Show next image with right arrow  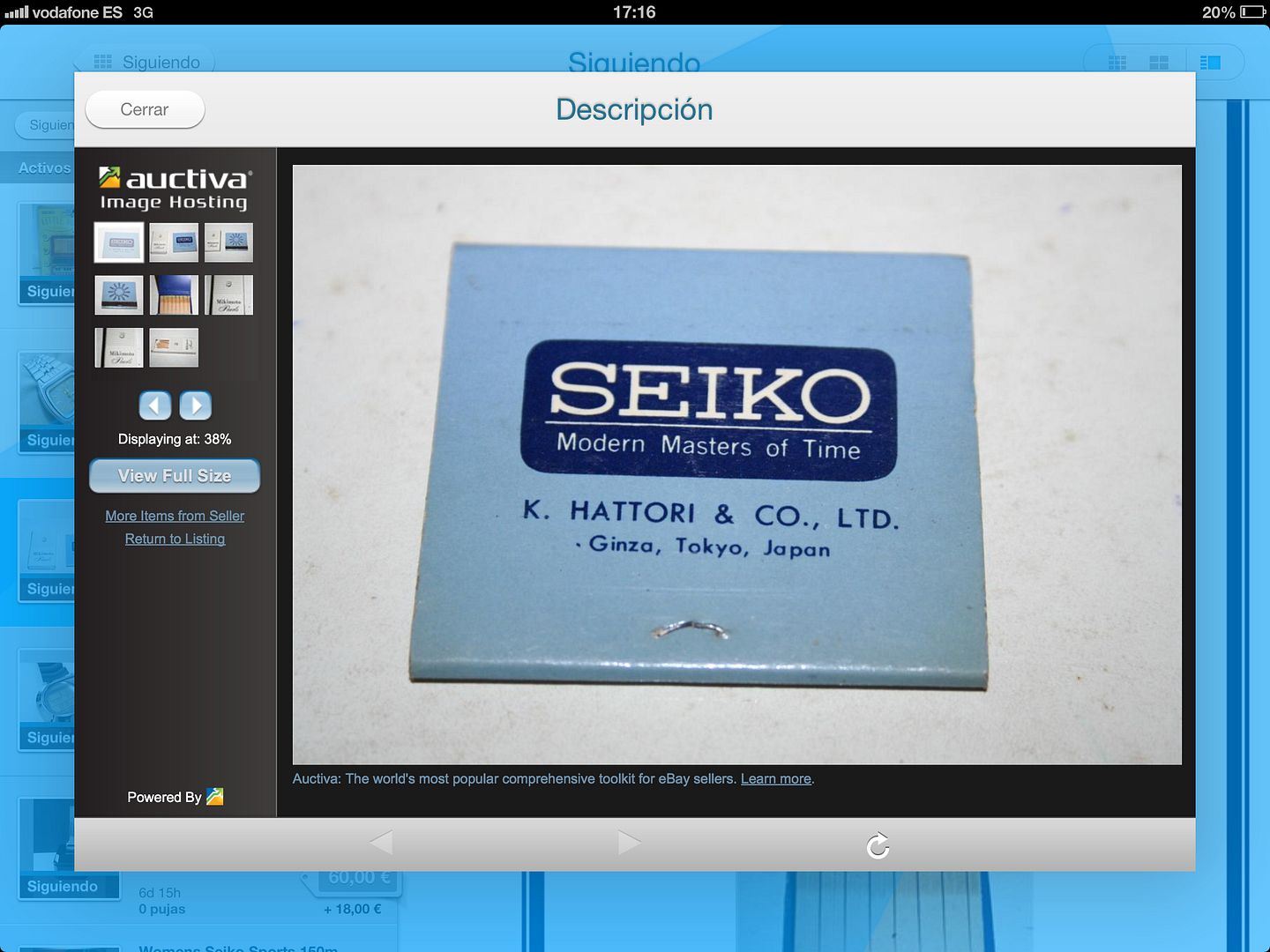pyautogui.click(x=196, y=405)
